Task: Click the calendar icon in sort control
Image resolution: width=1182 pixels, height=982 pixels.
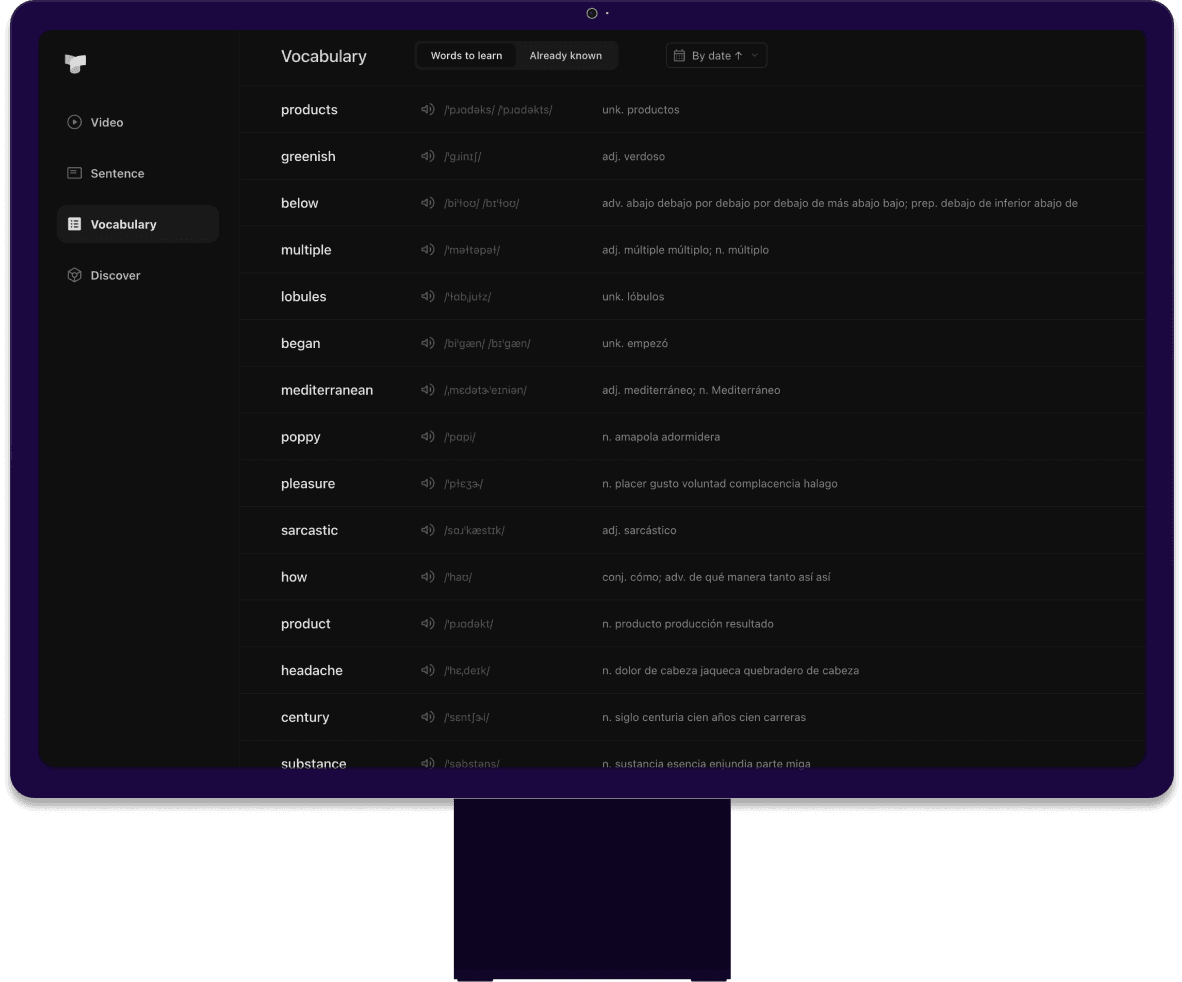Action: [x=679, y=56]
